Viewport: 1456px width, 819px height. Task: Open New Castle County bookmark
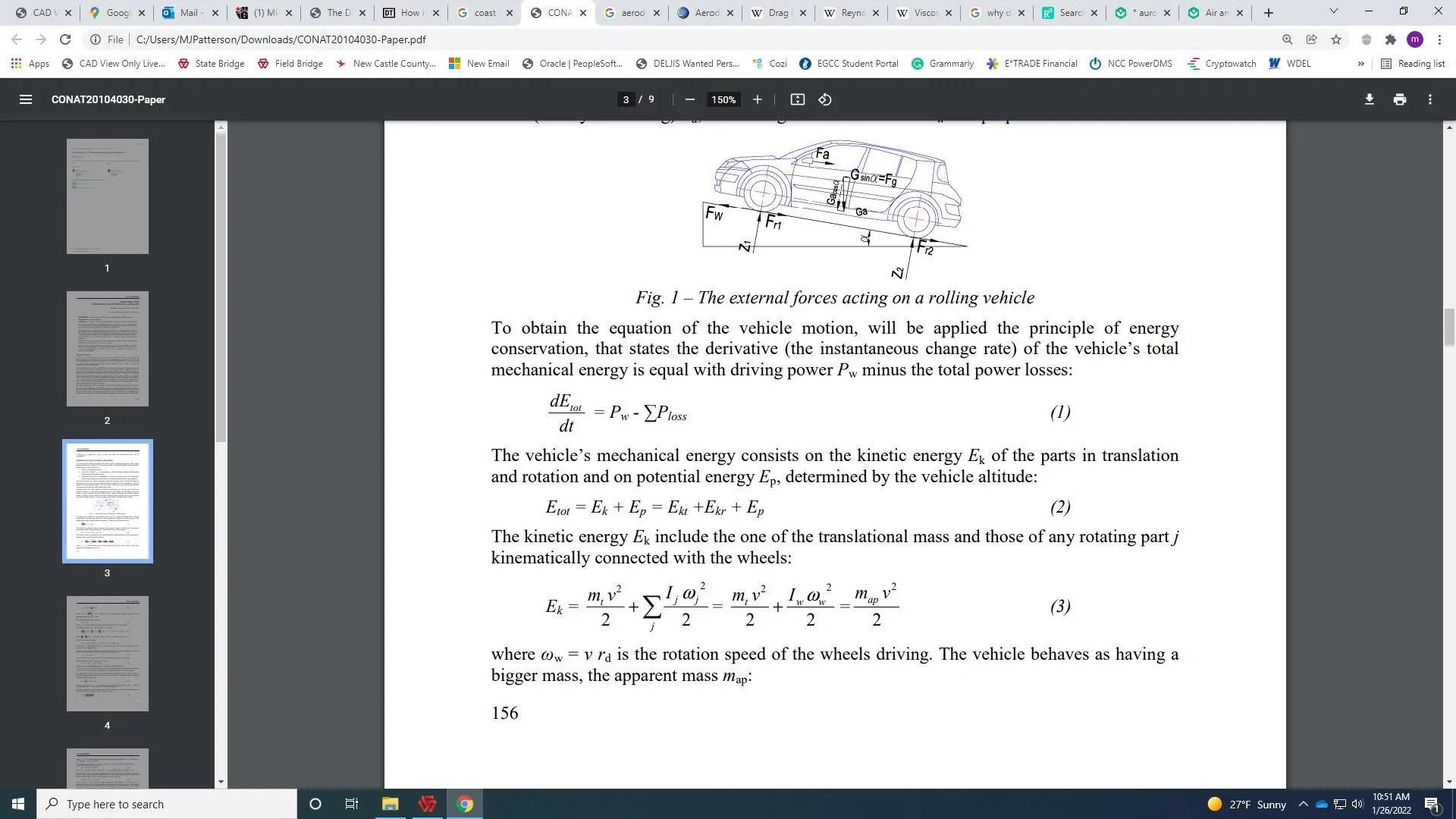point(386,64)
